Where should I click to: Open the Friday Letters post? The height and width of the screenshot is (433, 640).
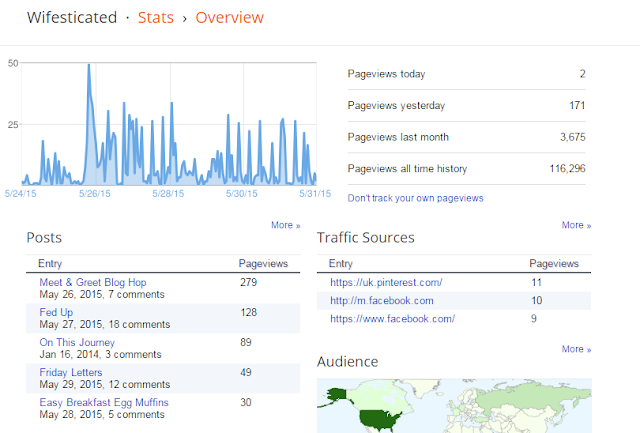[x=71, y=372]
